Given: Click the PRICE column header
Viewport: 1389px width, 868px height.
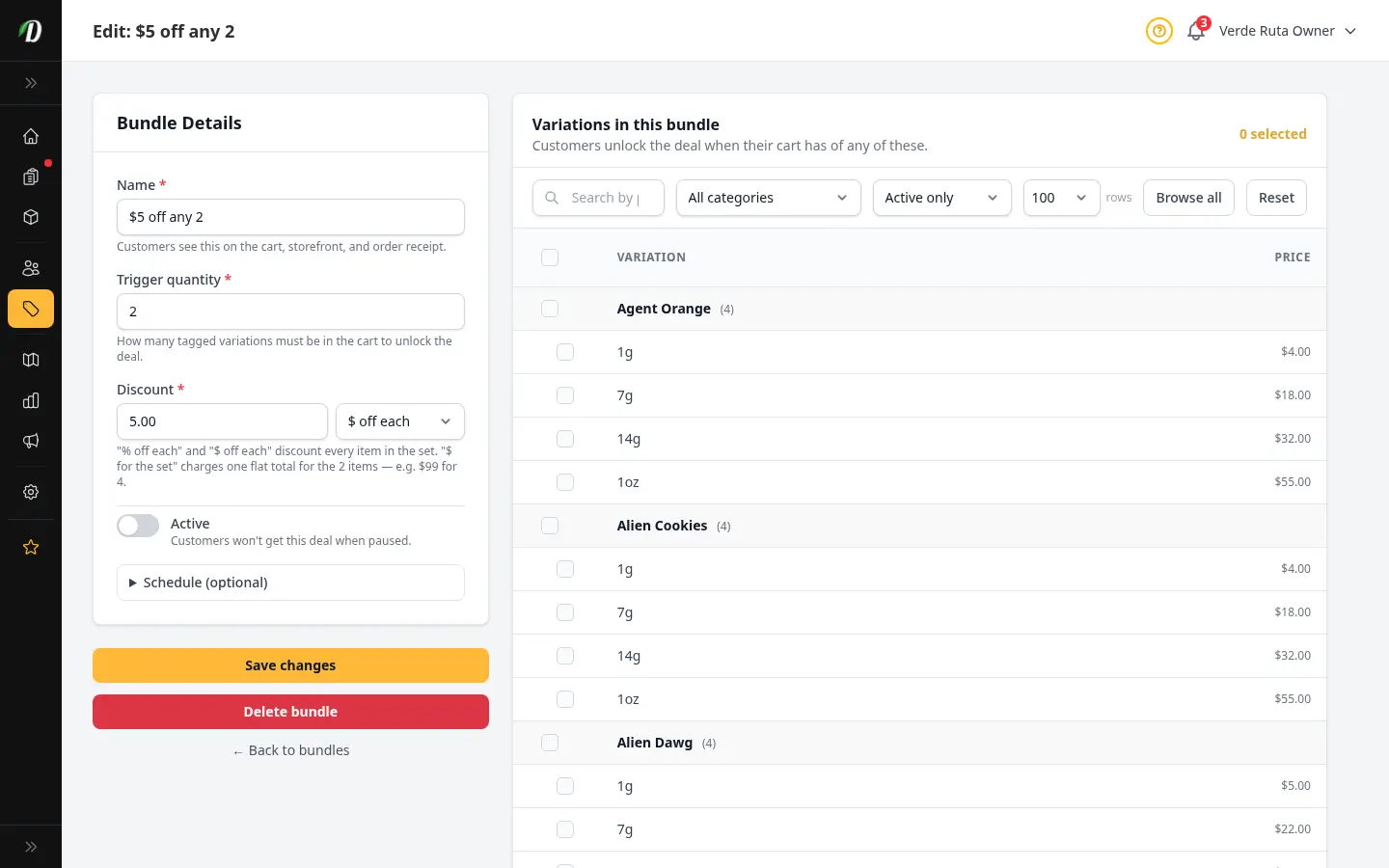Looking at the screenshot, I should (x=1293, y=258).
